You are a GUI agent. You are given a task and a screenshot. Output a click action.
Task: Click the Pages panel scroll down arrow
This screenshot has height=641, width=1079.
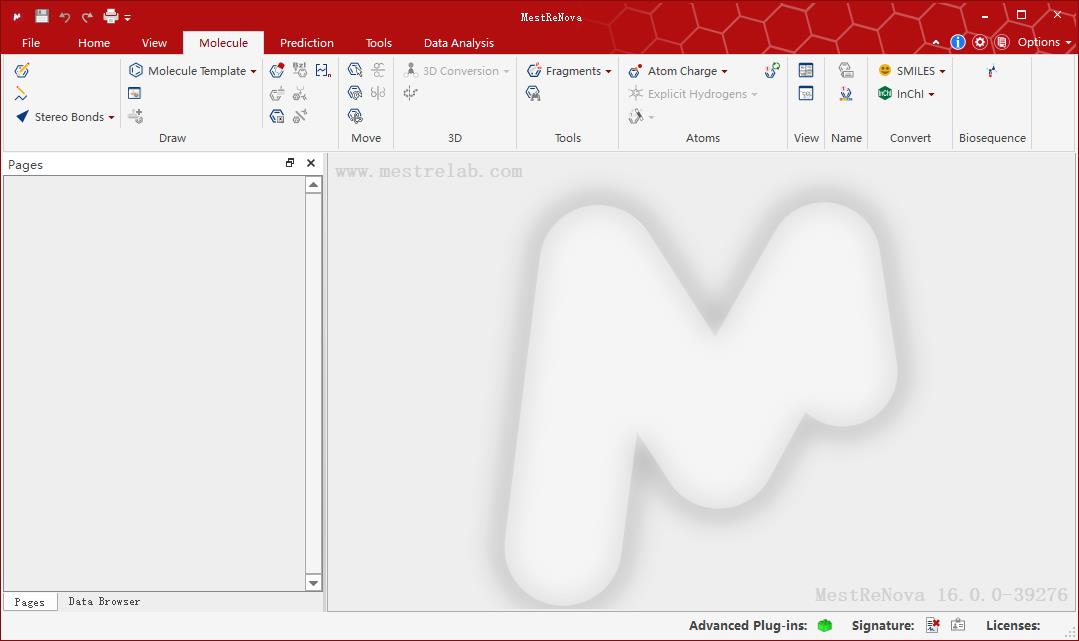313,583
